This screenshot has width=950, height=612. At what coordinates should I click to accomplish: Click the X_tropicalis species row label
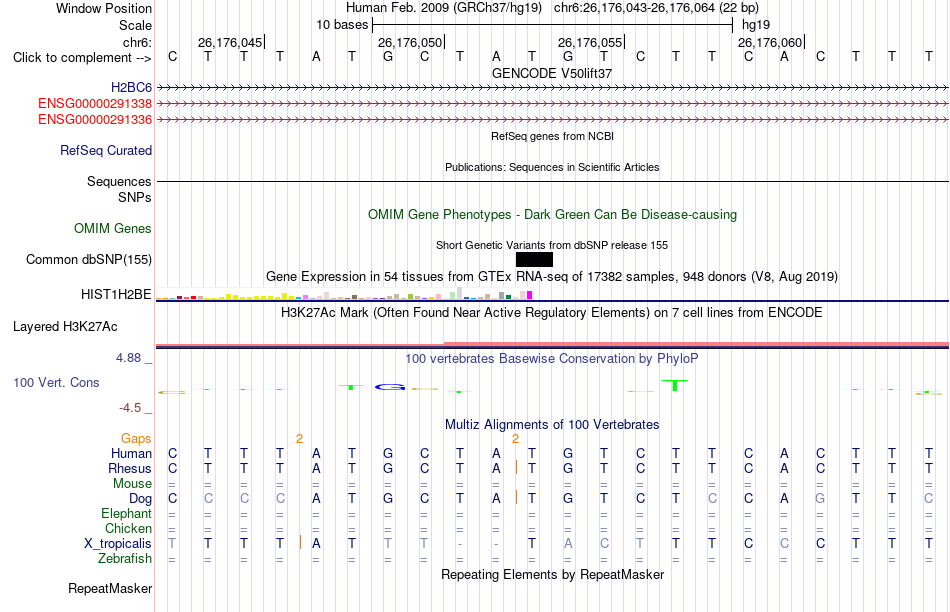click(x=118, y=544)
